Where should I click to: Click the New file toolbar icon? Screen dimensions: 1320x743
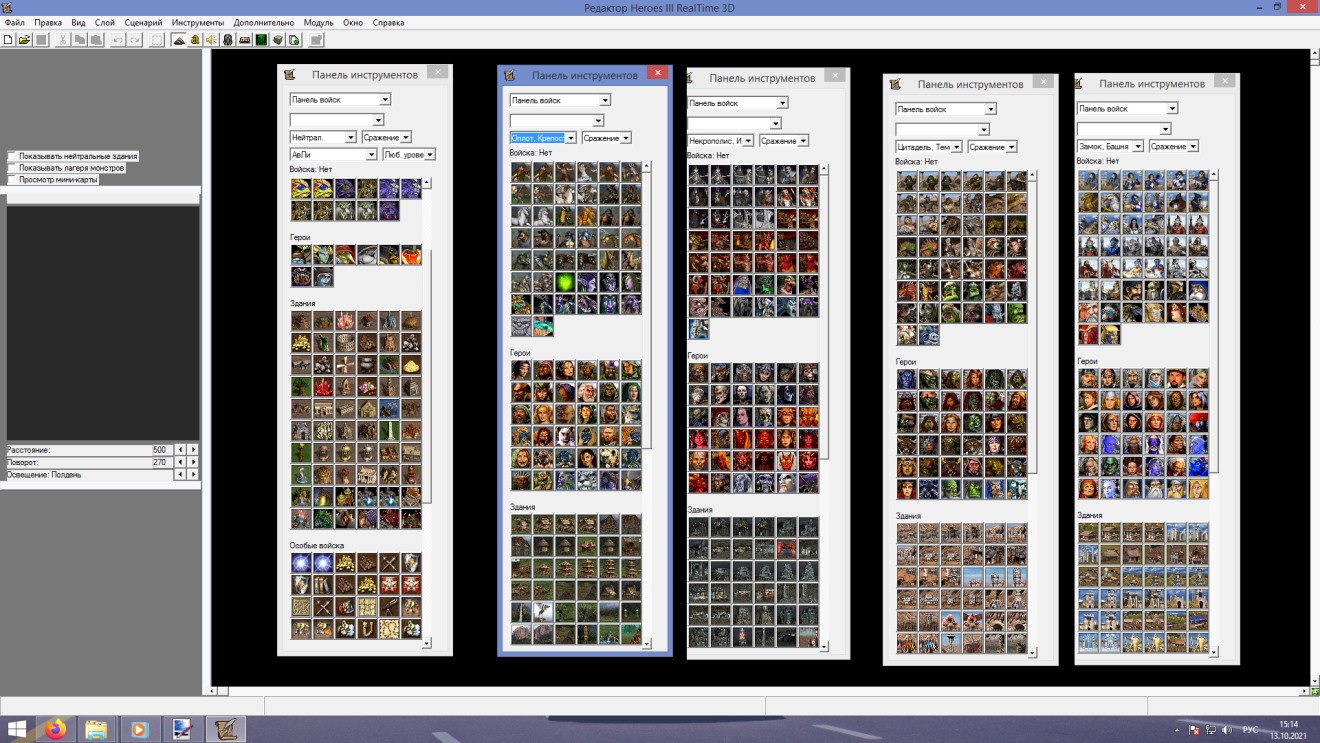(8, 40)
